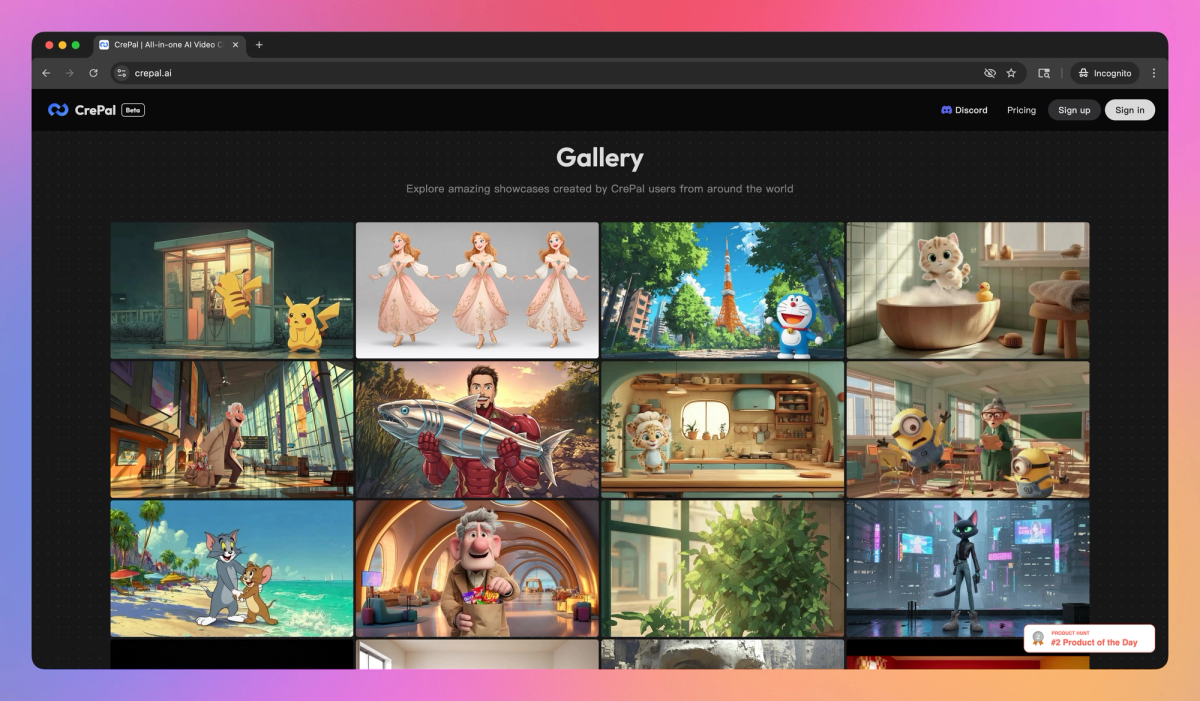Click the Incognito profile indicator
This screenshot has height=701, width=1200.
(1105, 73)
